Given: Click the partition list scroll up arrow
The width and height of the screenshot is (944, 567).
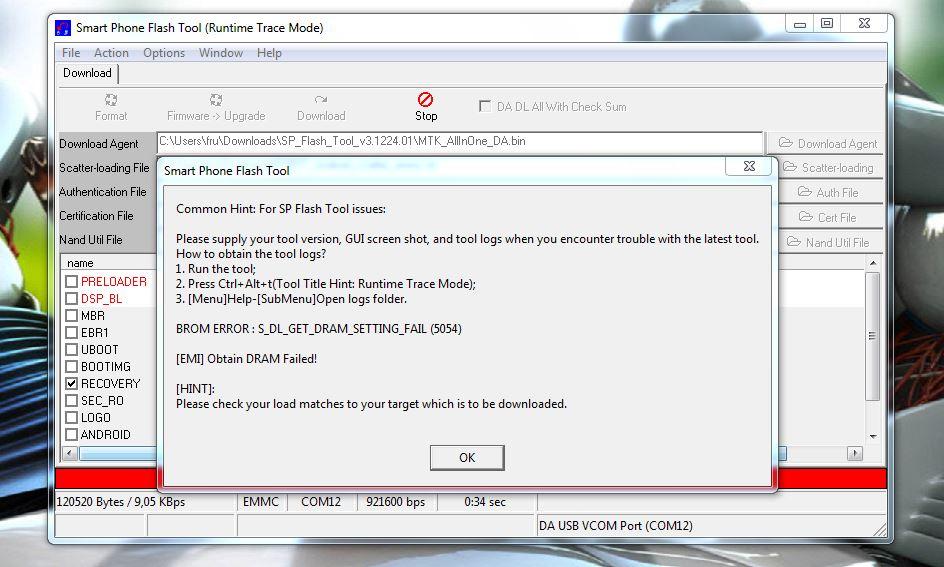Looking at the screenshot, I should coord(873,263).
